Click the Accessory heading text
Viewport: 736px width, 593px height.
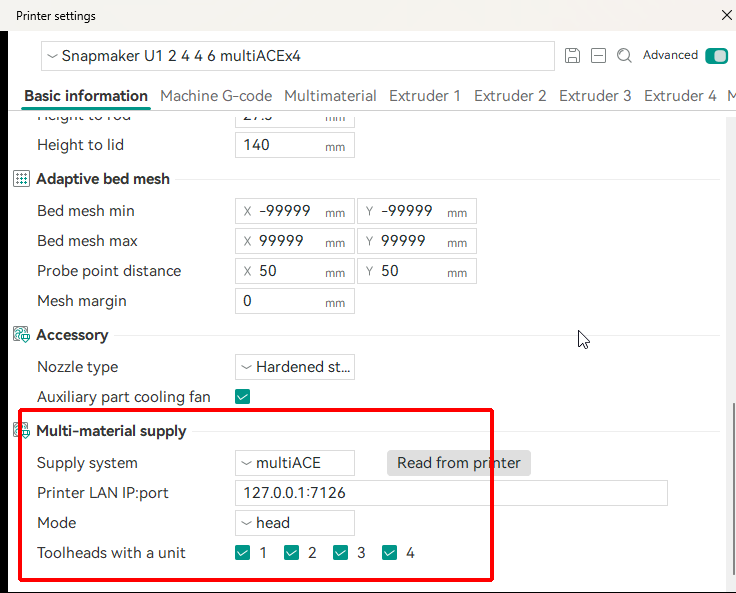point(72,335)
